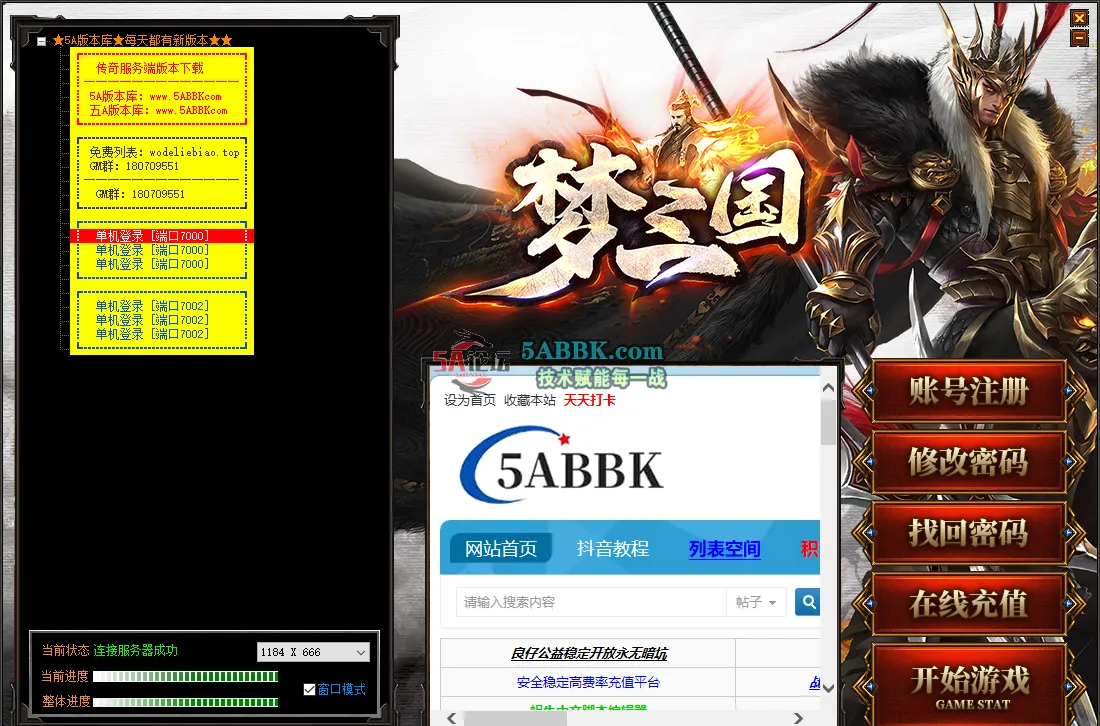The width and height of the screenshot is (1100, 726).
Task: Click web panel scroll right arrow
Action: pos(798,718)
